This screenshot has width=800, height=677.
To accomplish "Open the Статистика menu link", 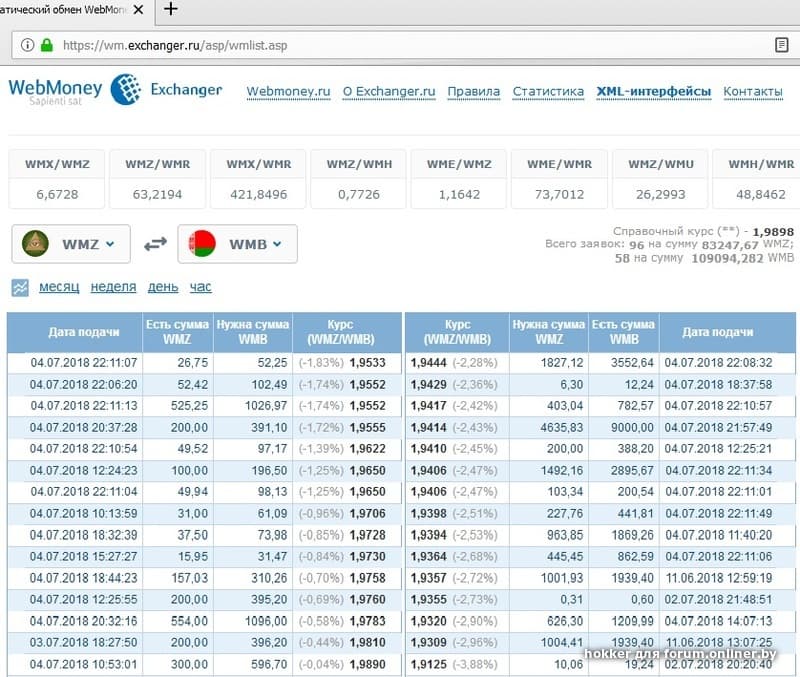I will (x=548, y=91).
